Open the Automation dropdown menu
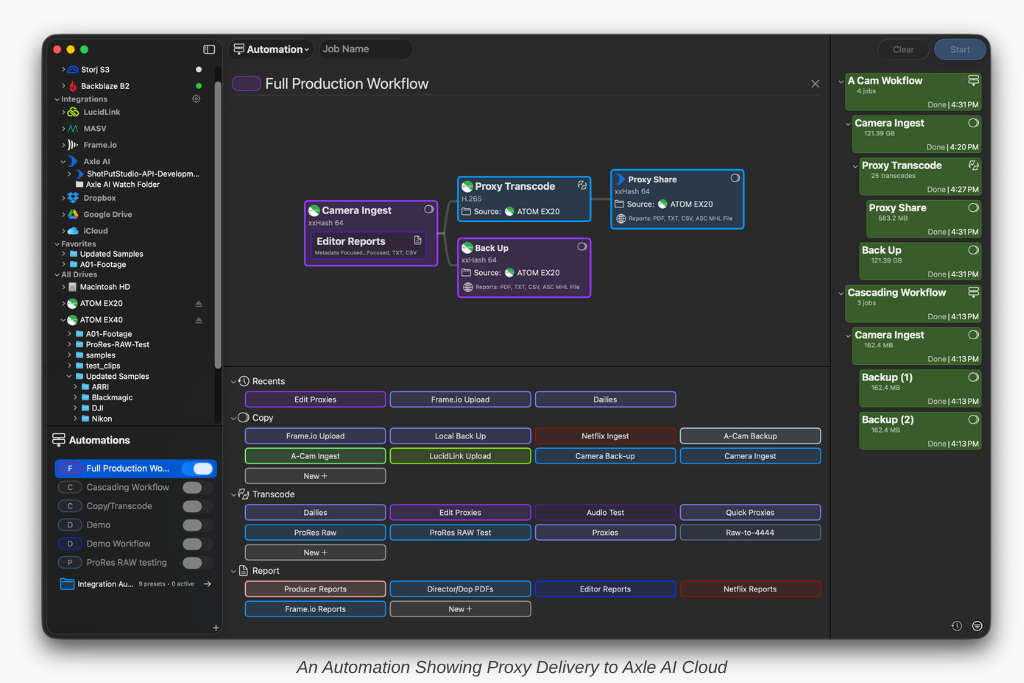The height and width of the screenshot is (683, 1024). (271, 49)
